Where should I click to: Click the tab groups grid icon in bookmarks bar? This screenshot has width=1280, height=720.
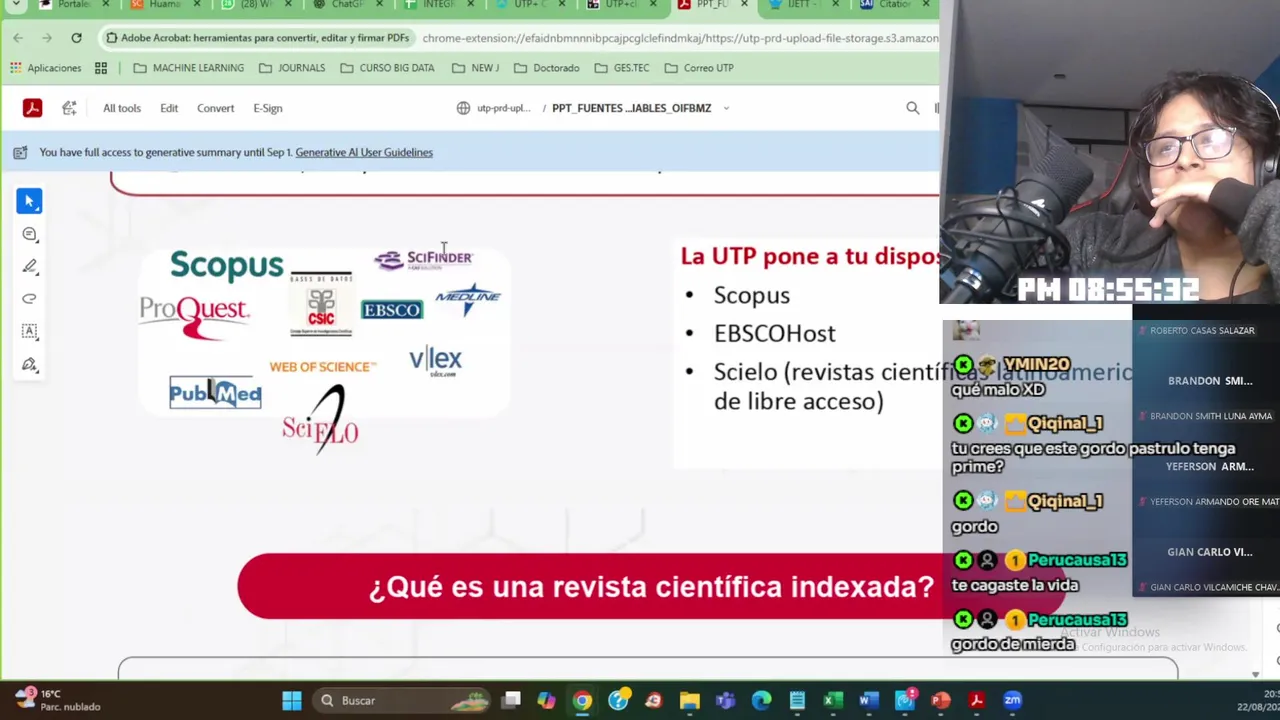101,68
